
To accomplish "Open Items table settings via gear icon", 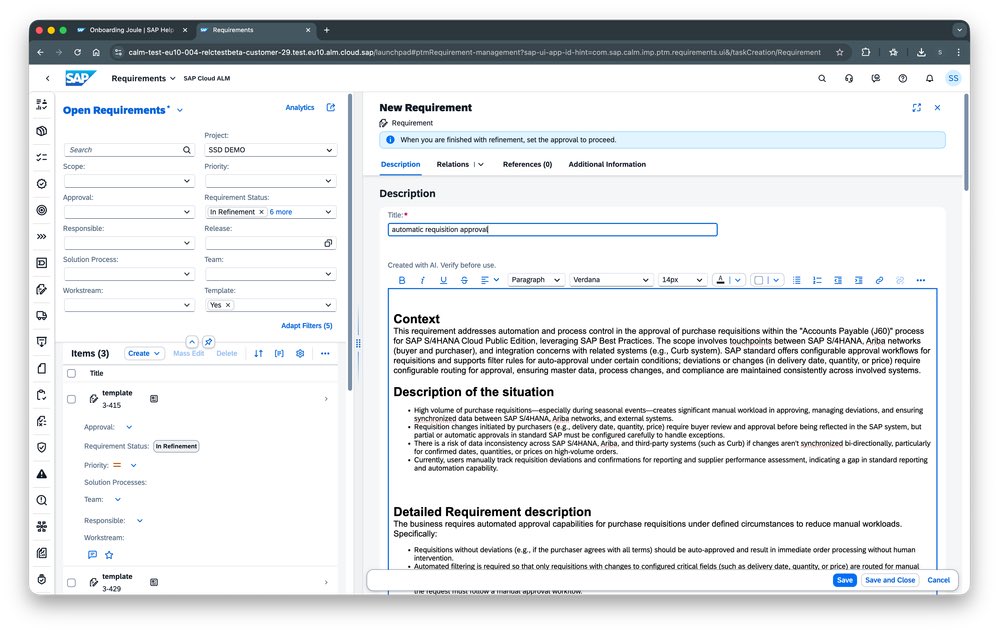I will pyautogui.click(x=300, y=353).
